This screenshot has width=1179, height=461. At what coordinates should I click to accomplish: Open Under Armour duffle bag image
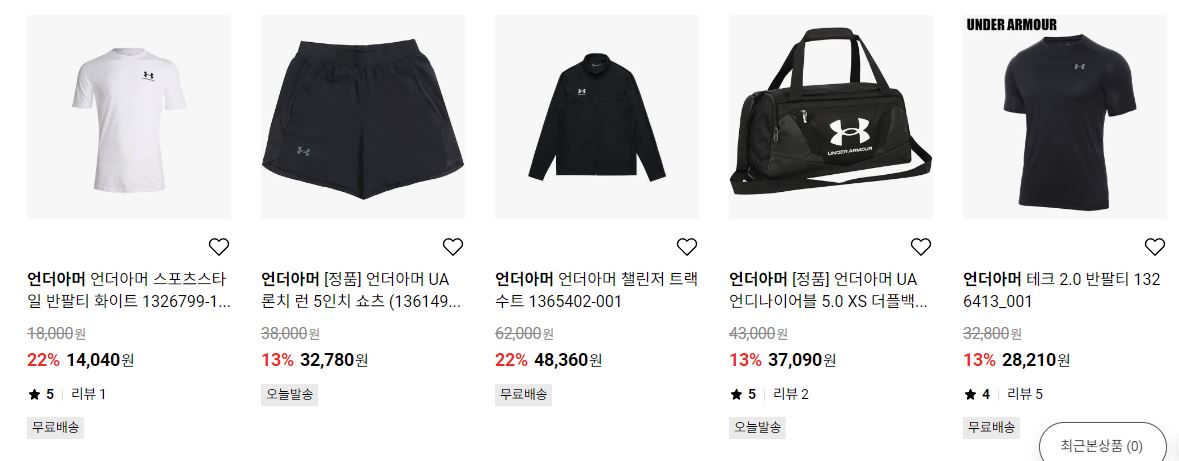click(831, 117)
